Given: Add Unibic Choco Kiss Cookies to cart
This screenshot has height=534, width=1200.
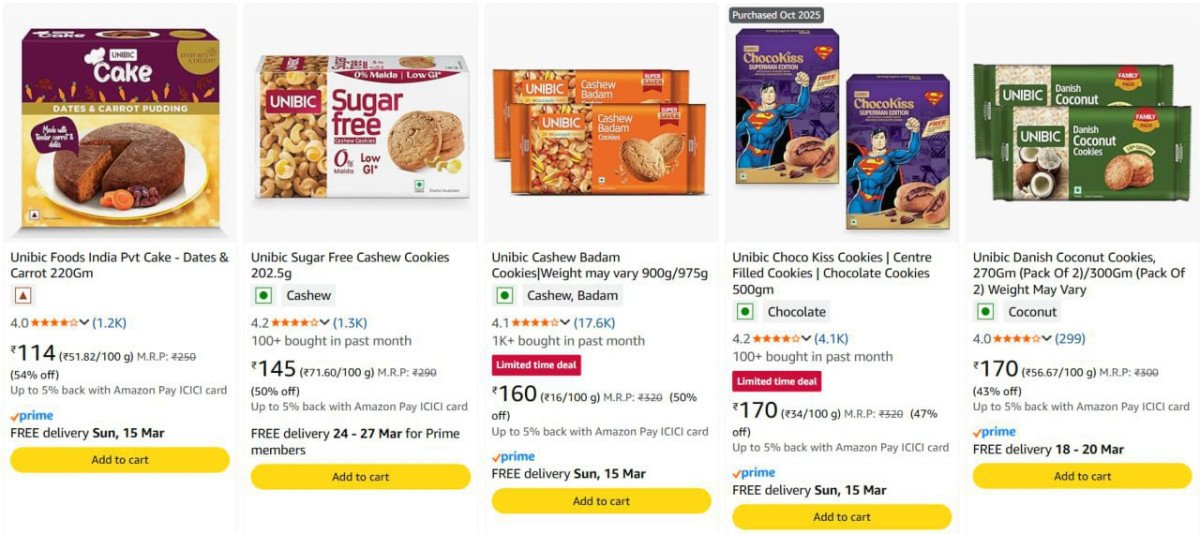Looking at the screenshot, I should [x=842, y=517].
